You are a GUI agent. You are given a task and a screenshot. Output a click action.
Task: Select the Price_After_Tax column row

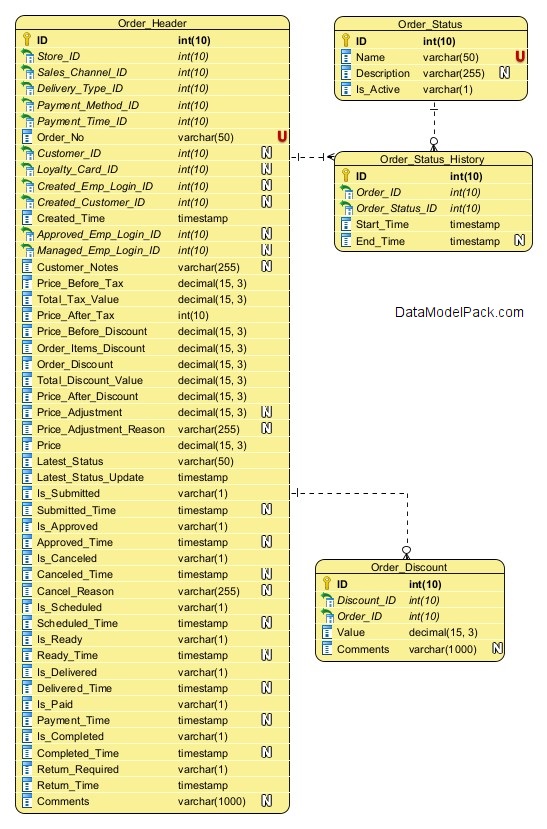(x=153, y=315)
